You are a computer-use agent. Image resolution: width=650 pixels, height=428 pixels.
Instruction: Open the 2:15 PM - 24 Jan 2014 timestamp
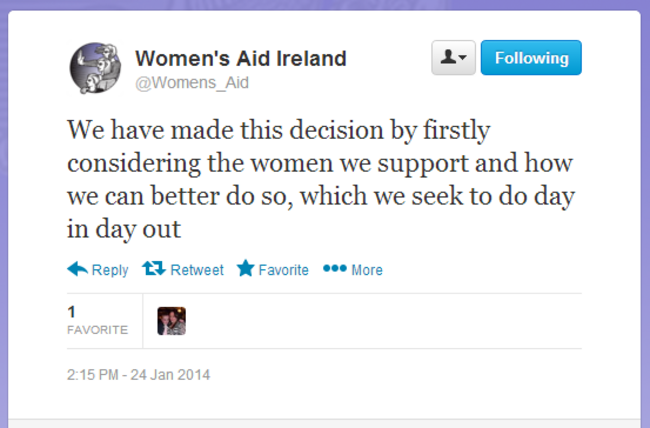coord(138,375)
